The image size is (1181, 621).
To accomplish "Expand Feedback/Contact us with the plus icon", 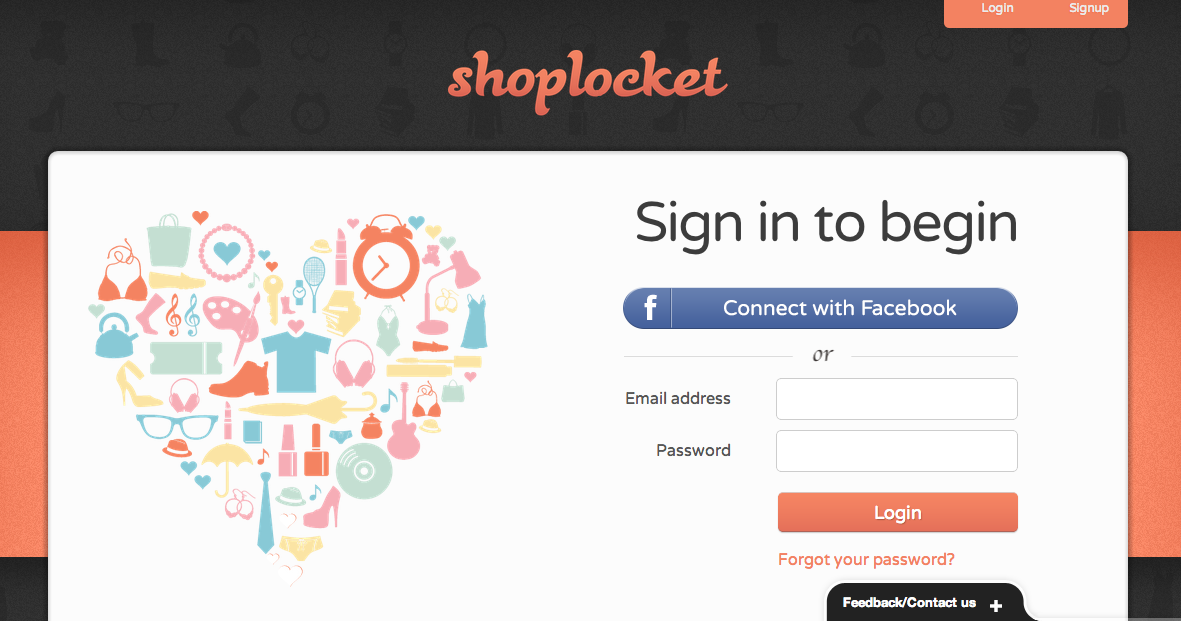I will coord(996,605).
